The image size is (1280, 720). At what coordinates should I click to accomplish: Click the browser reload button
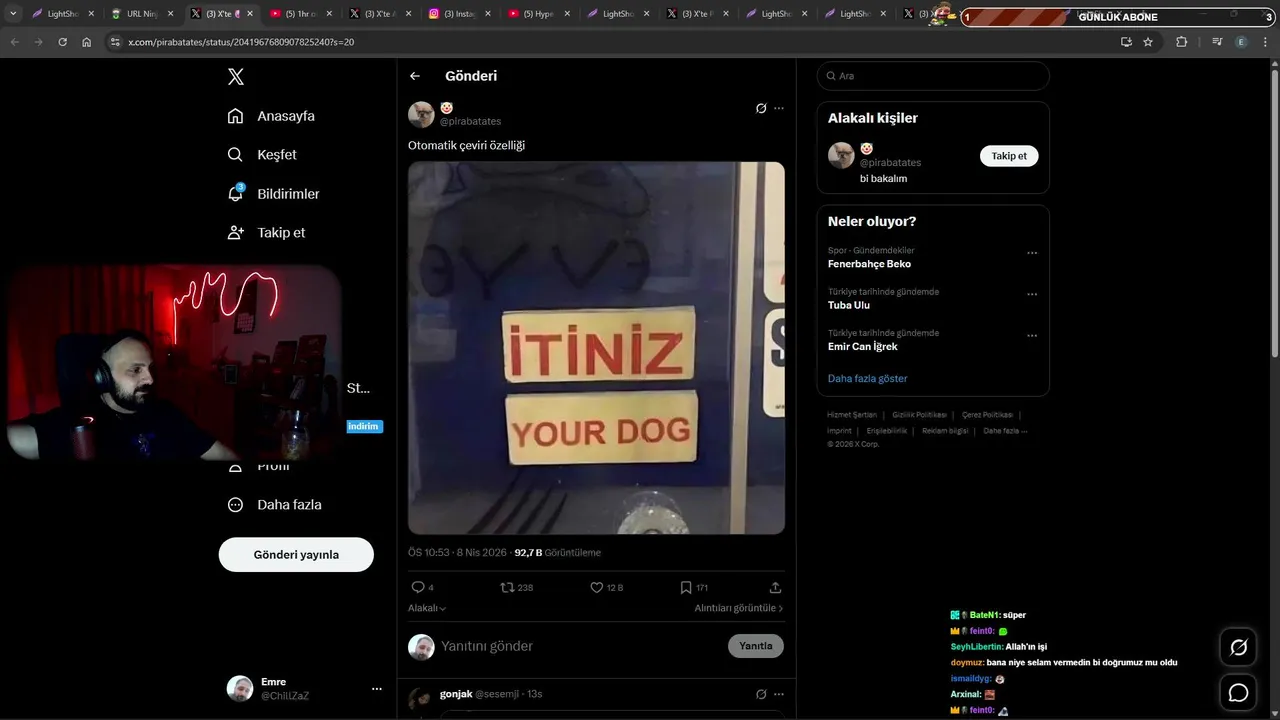coord(62,42)
